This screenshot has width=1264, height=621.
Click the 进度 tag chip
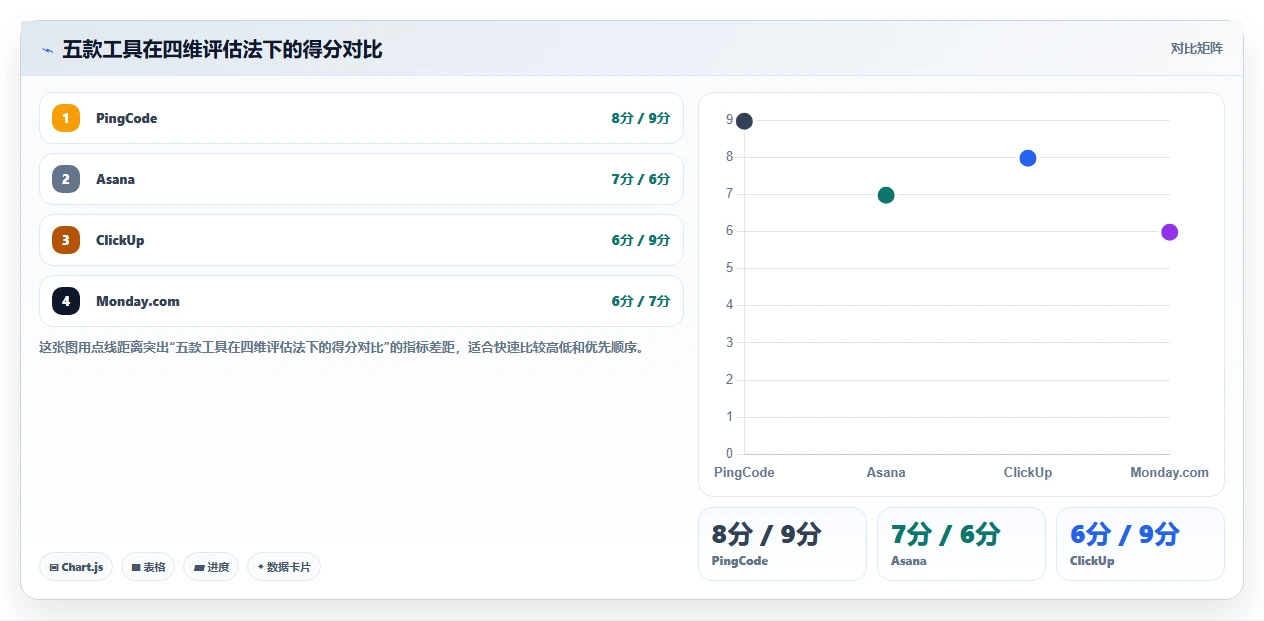pyautogui.click(x=211, y=567)
